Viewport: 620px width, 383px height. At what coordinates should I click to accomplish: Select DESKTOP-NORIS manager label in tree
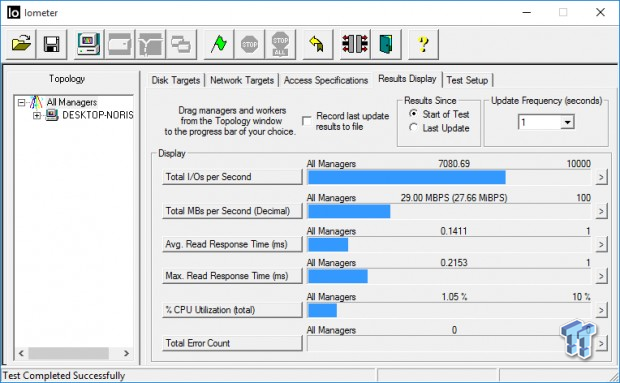[98, 115]
